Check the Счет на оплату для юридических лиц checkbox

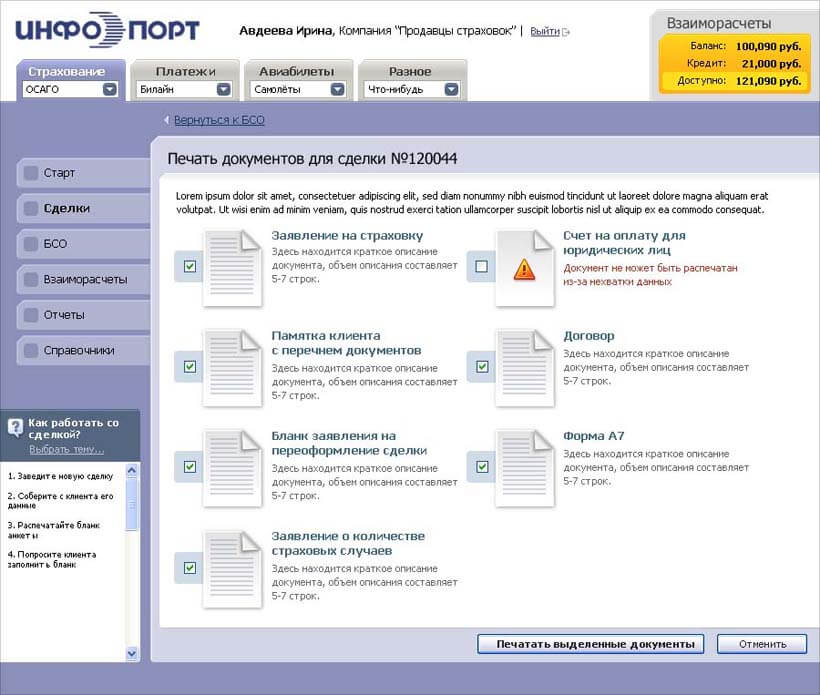click(482, 267)
